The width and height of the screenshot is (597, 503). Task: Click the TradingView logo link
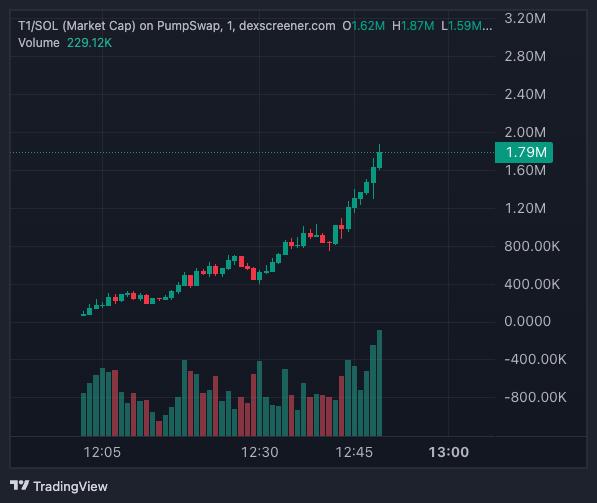59,486
